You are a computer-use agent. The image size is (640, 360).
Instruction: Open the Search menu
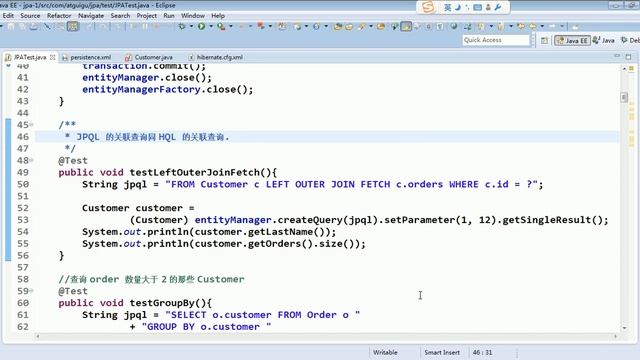click(120, 16)
